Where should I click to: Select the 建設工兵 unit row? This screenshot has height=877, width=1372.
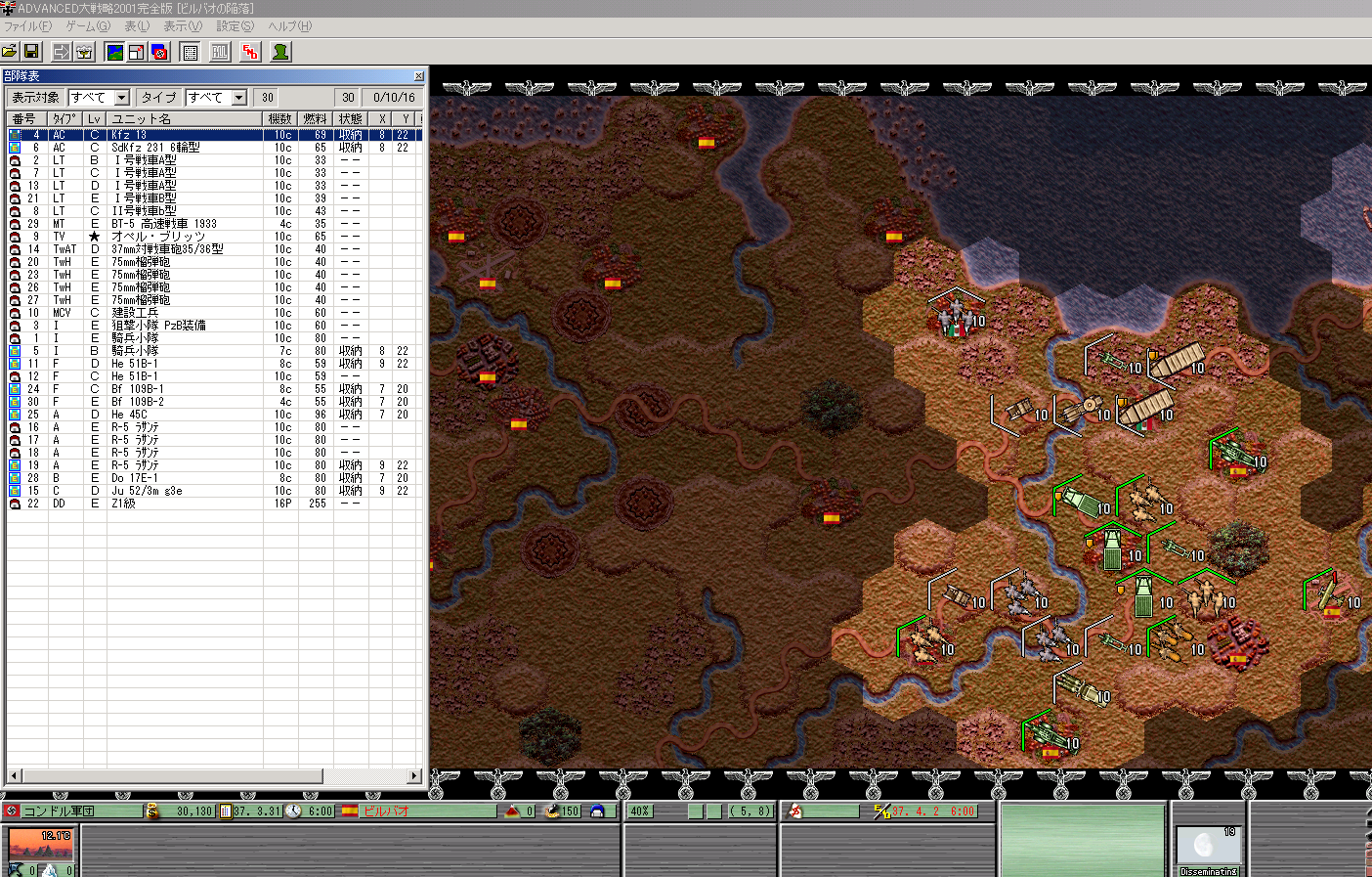214,313
